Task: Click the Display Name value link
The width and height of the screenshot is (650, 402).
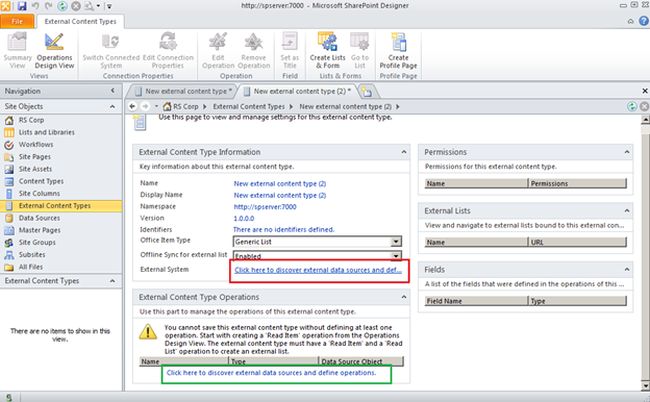Action: coord(280,195)
